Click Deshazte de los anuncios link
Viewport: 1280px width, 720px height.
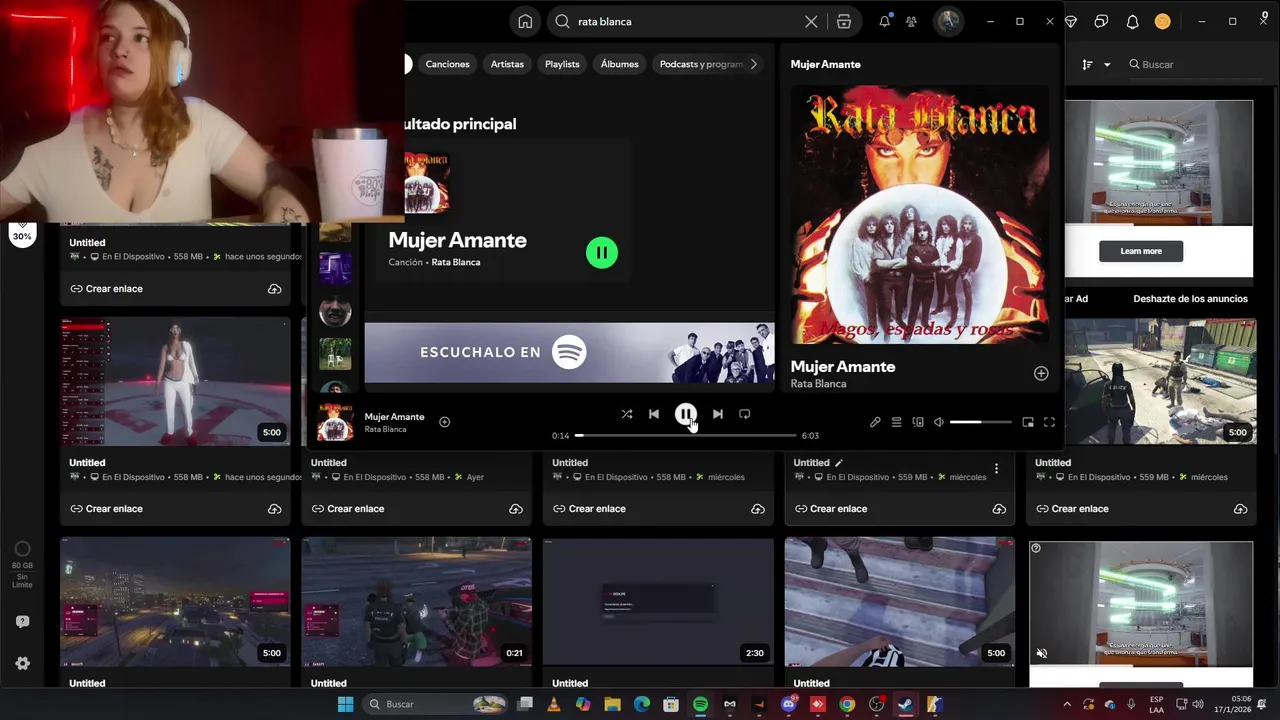click(1190, 299)
